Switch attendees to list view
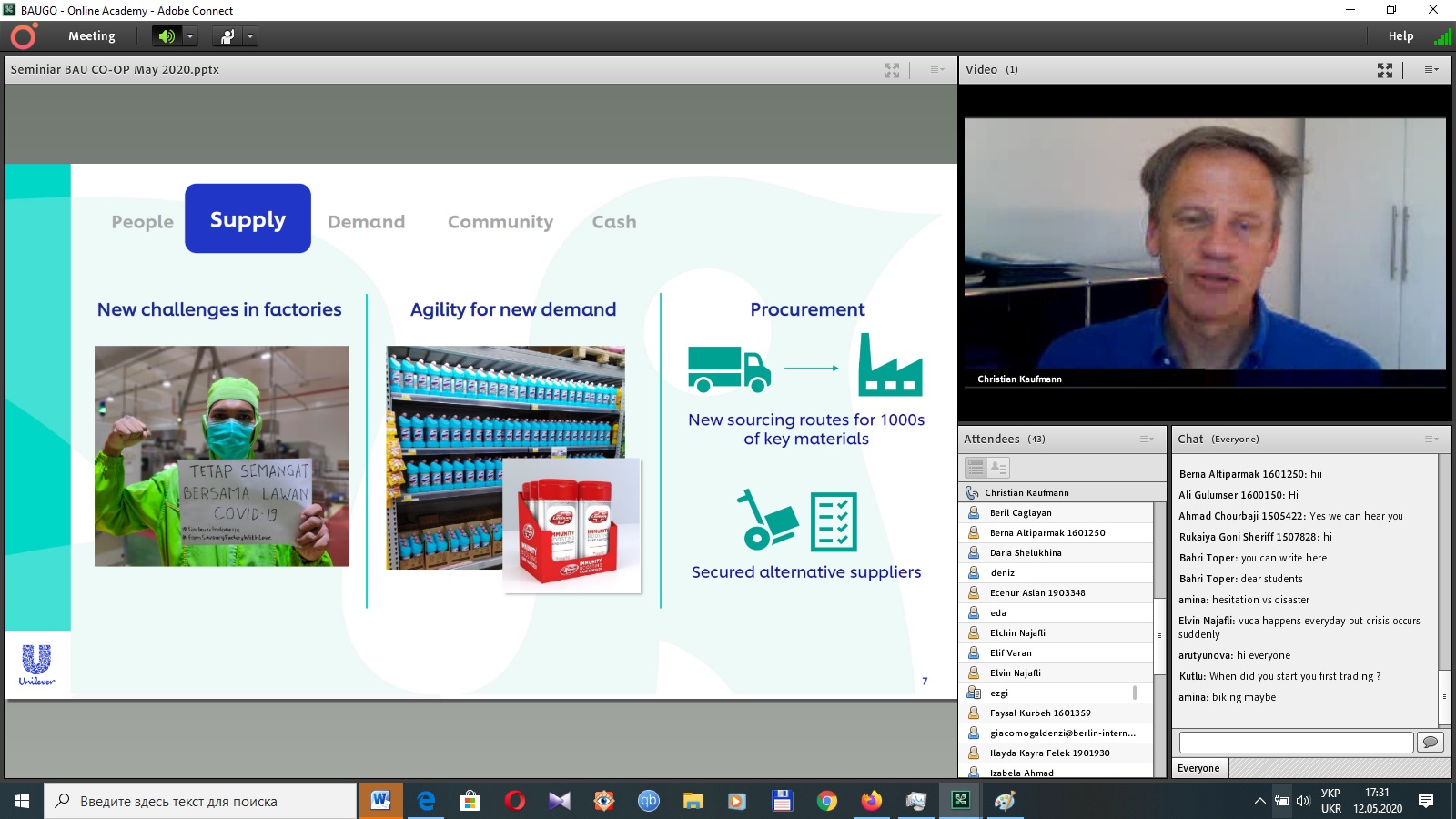Screen dimensions: 1456x819 coord(976,468)
